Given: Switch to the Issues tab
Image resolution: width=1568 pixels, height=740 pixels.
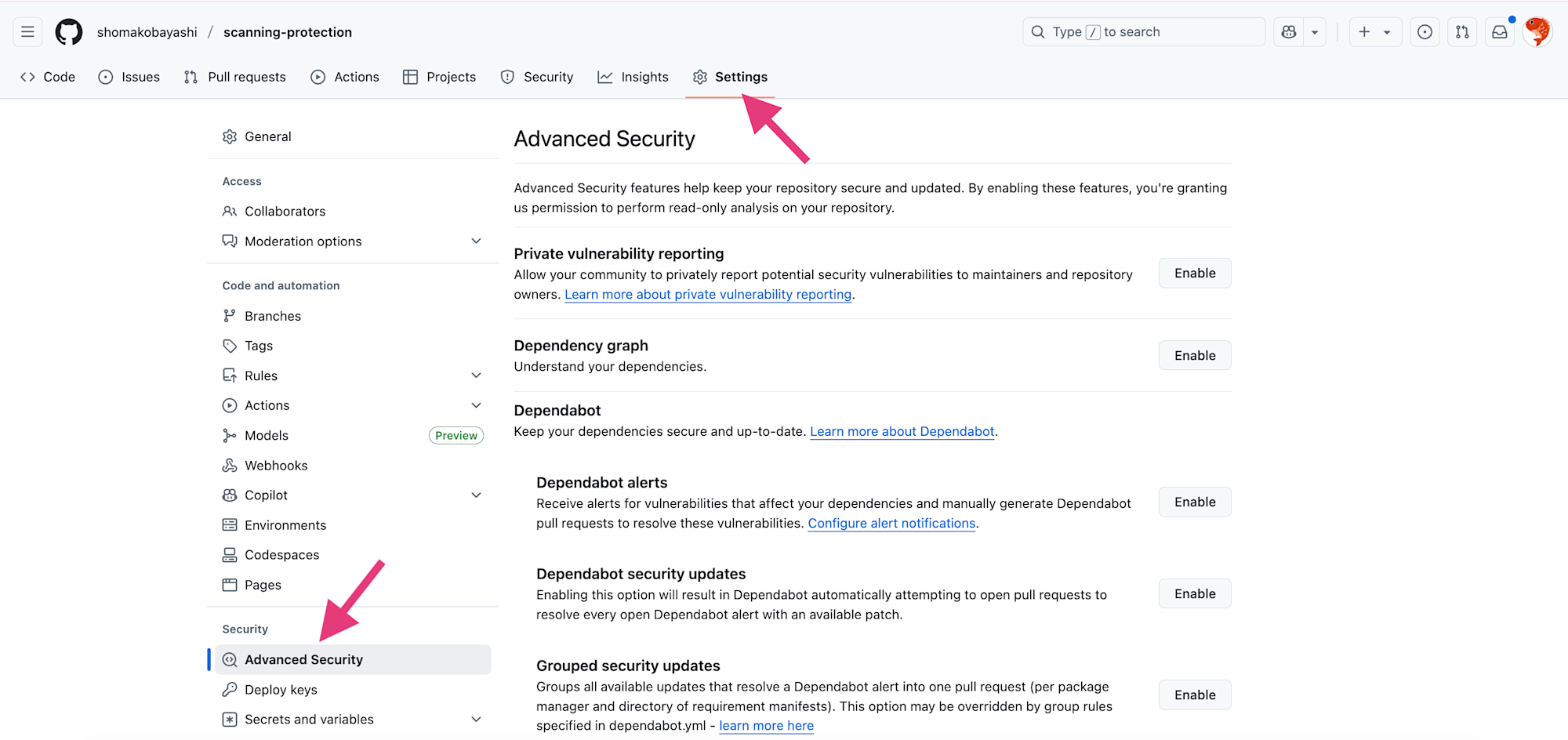Looking at the screenshot, I should pyautogui.click(x=129, y=77).
